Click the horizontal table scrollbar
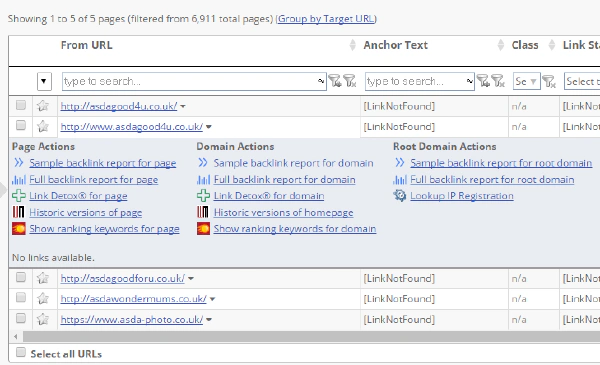 tap(311, 337)
